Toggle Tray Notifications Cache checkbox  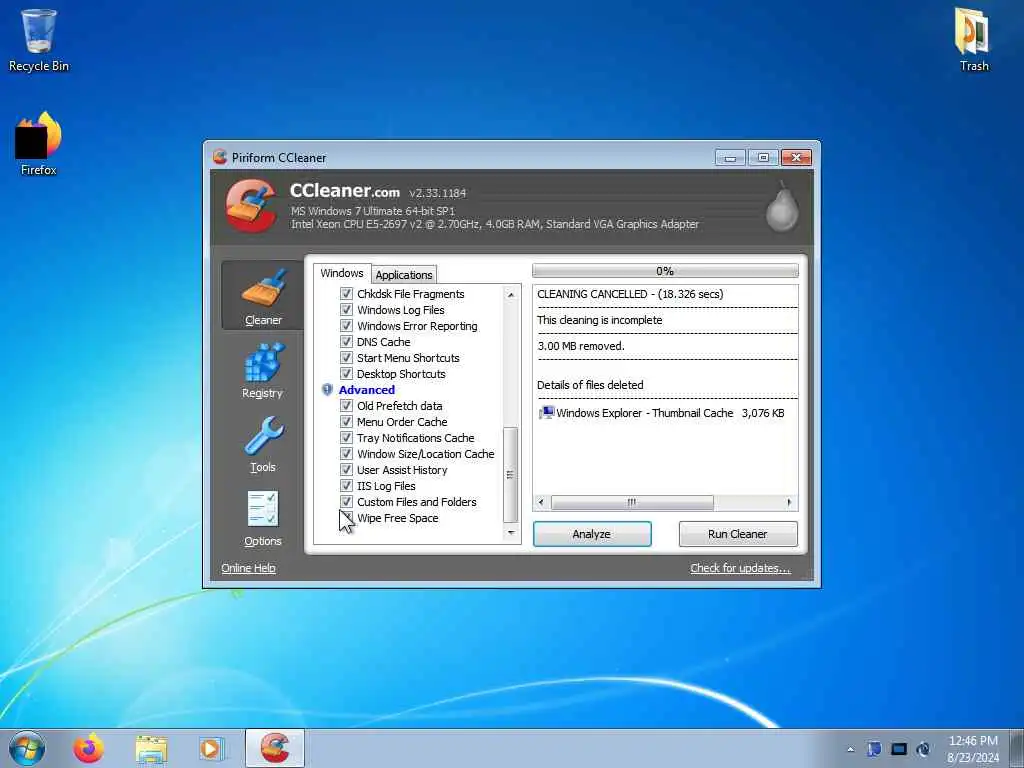coord(346,438)
